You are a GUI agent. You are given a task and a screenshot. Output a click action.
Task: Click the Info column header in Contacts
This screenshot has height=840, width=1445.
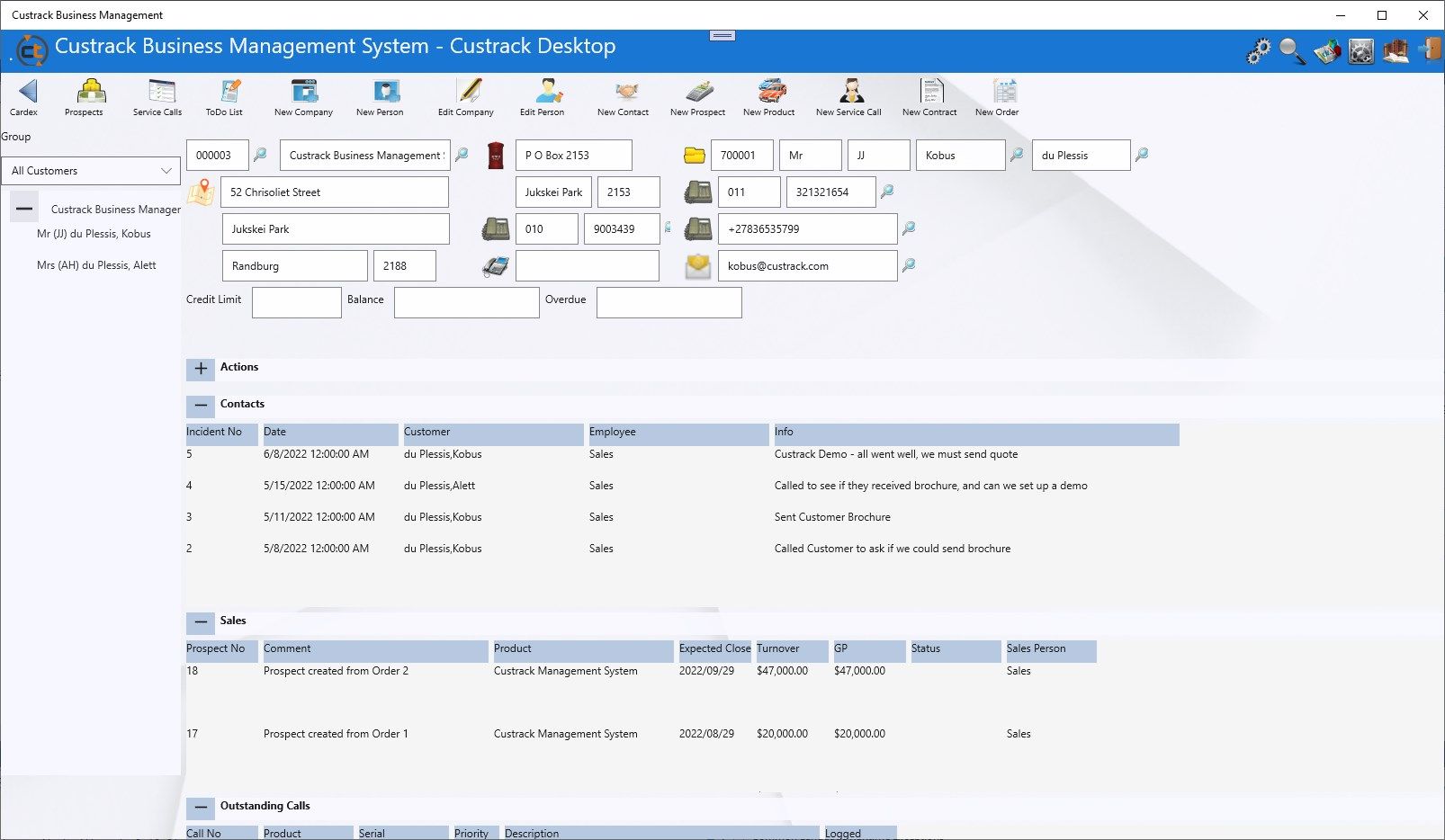976,434
